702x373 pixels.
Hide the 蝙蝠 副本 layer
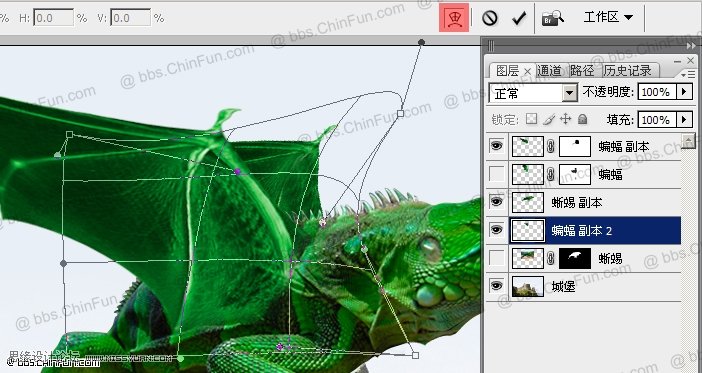497,146
